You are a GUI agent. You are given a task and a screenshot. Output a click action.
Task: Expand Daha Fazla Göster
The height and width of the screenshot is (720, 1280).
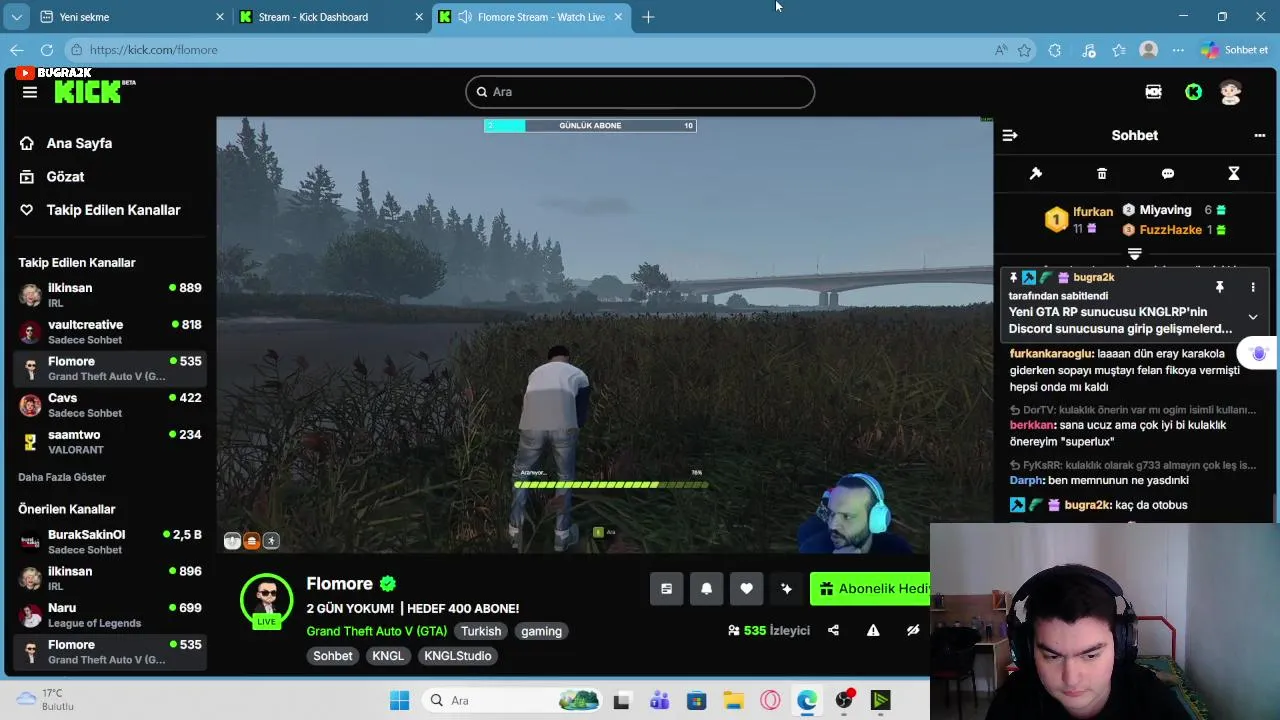coord(62,477)
